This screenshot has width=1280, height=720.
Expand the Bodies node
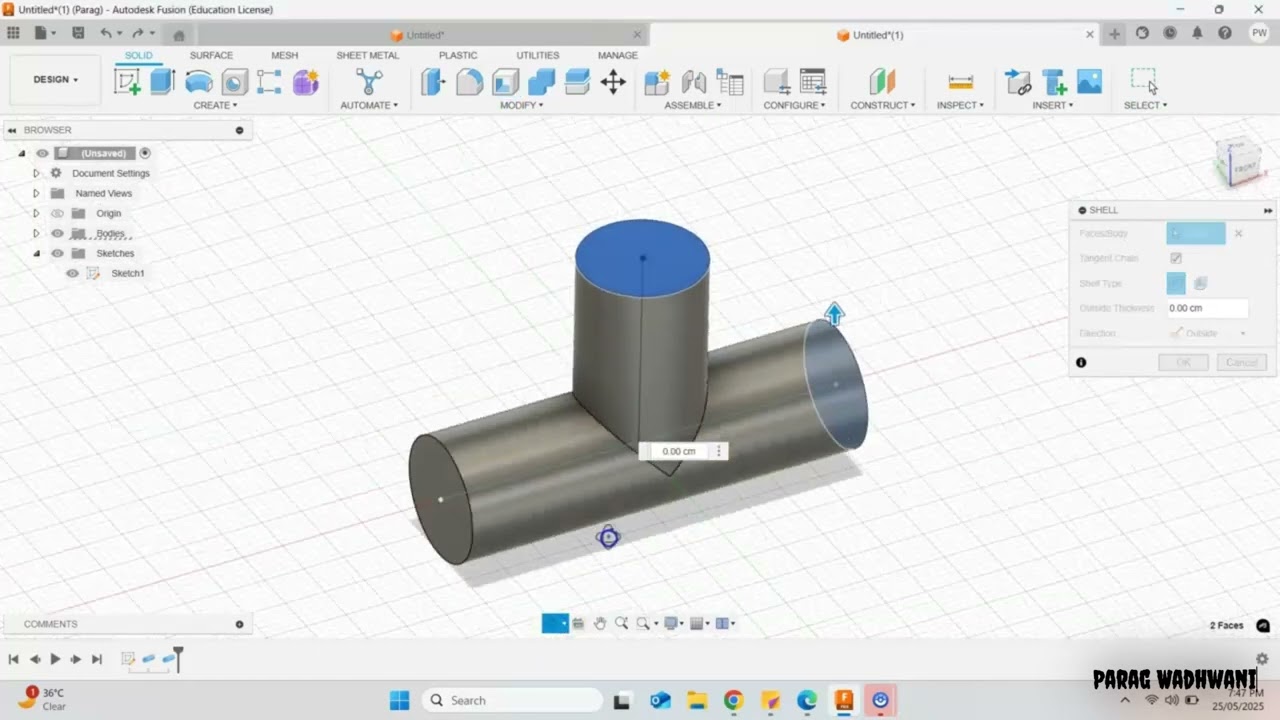coord(36,233)
